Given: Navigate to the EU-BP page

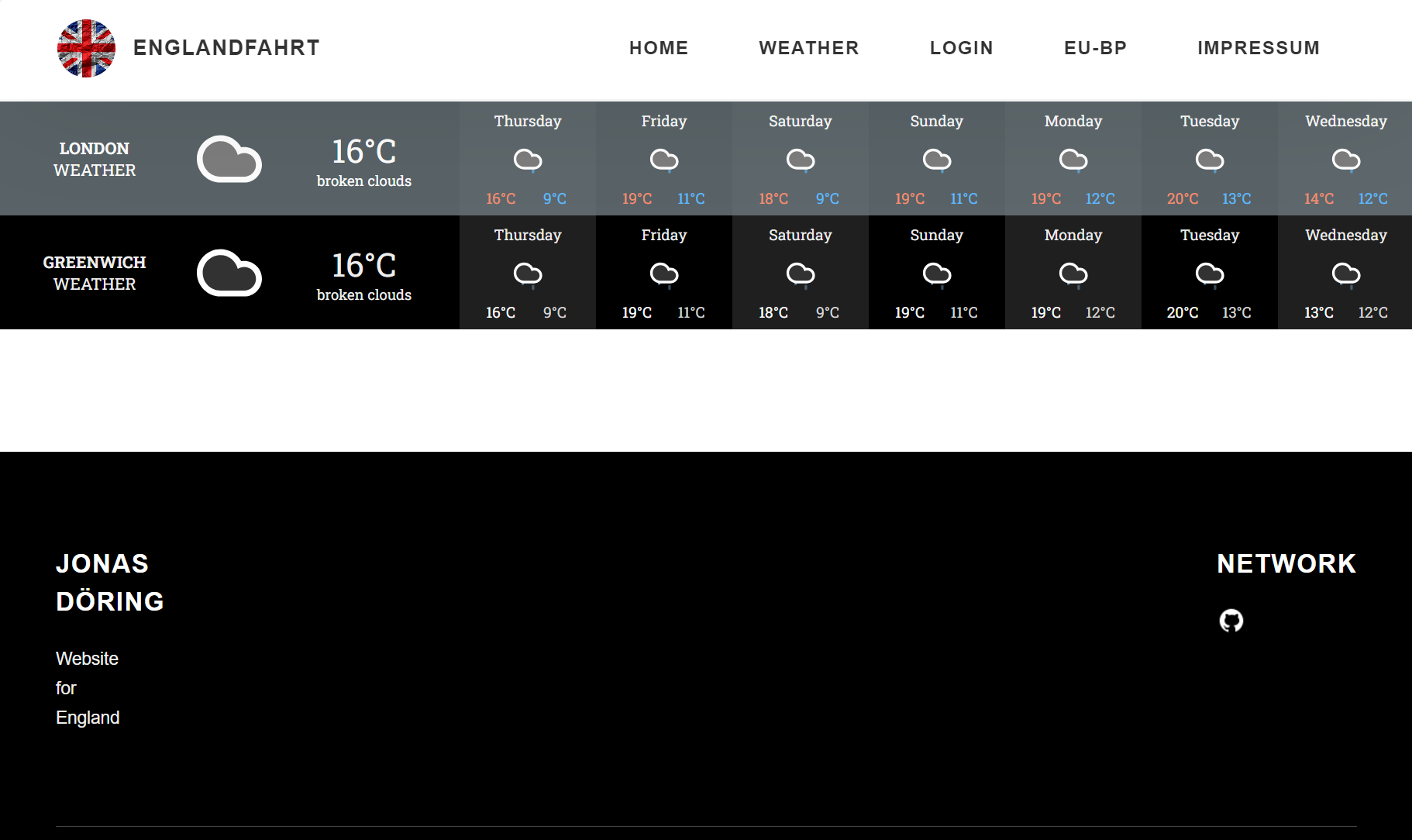Looking at the screenshot, I should pos(1095,48).
